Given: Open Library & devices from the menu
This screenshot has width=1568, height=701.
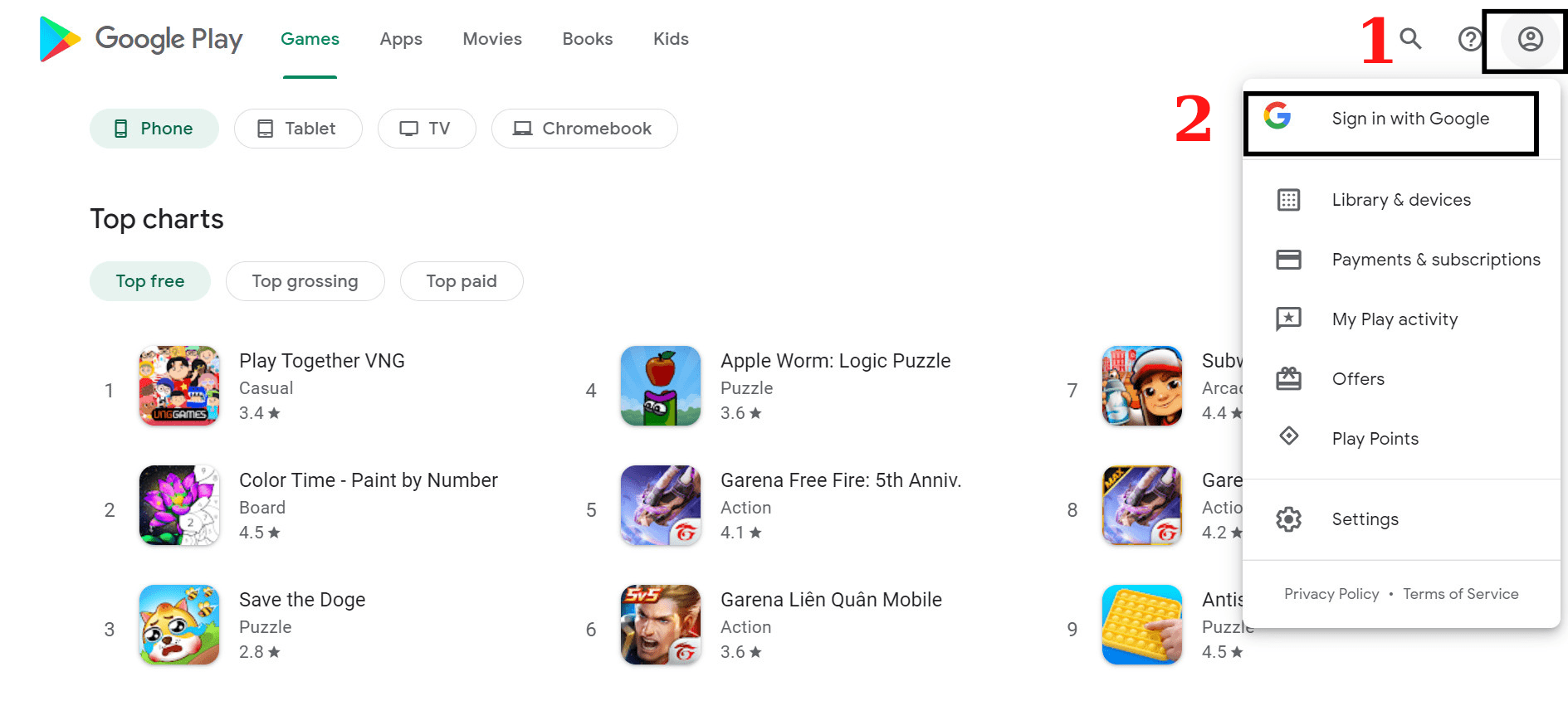Looking at the screenshot, I should [x=1401, y=199].
